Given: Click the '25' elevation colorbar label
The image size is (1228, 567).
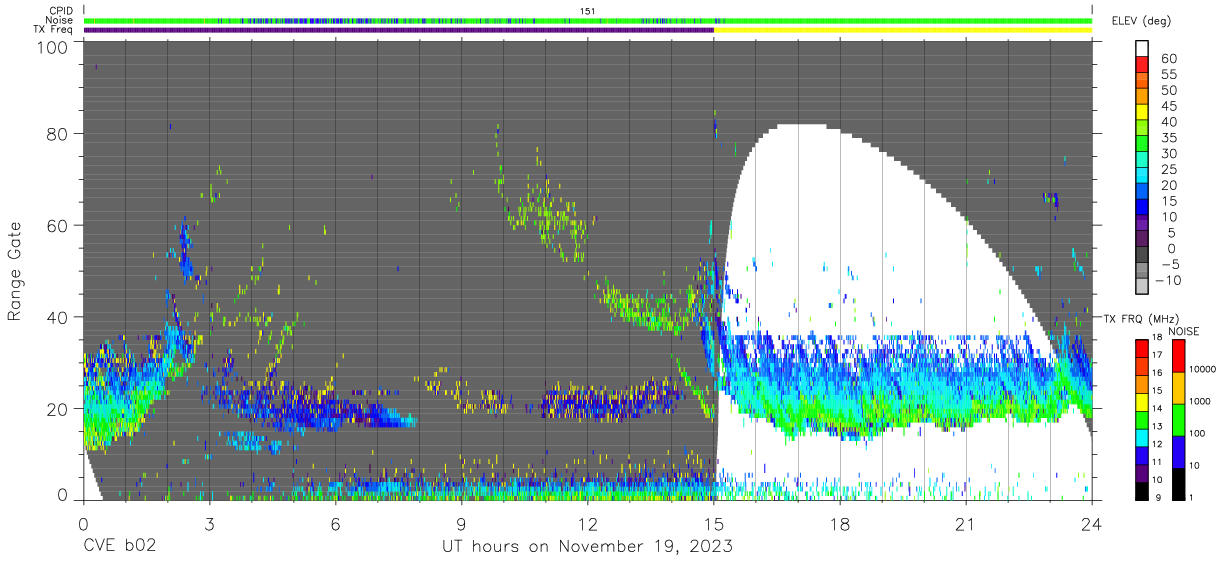Looking at the screenshot, I should pos(1168,169).
